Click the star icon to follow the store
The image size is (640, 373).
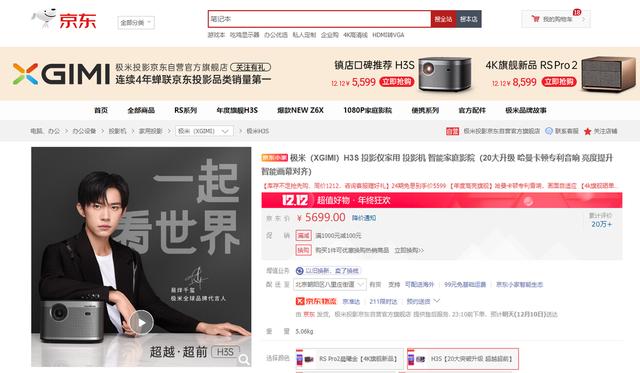coord(587,131)
